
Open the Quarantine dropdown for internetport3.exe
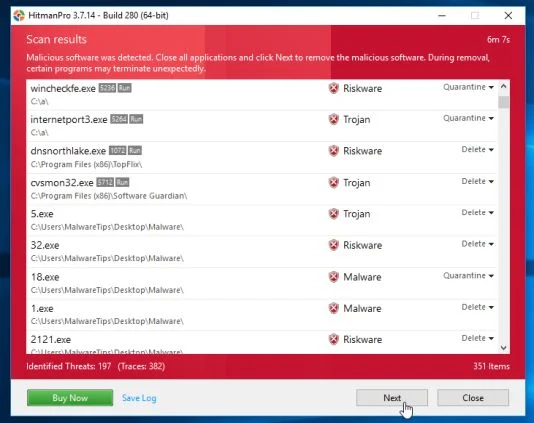coord(468,118)
